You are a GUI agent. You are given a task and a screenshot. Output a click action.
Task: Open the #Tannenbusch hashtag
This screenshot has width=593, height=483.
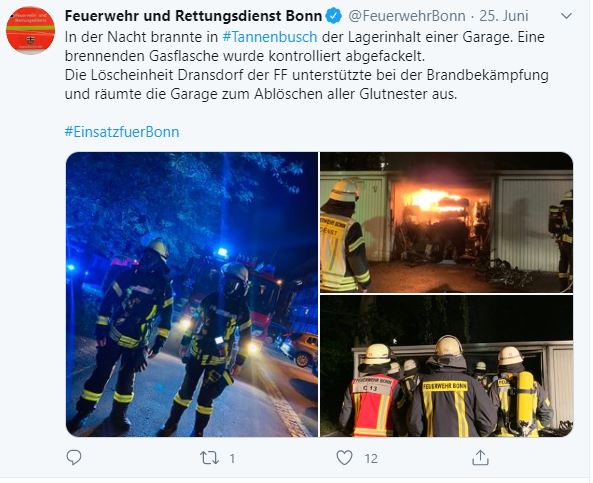270,37
